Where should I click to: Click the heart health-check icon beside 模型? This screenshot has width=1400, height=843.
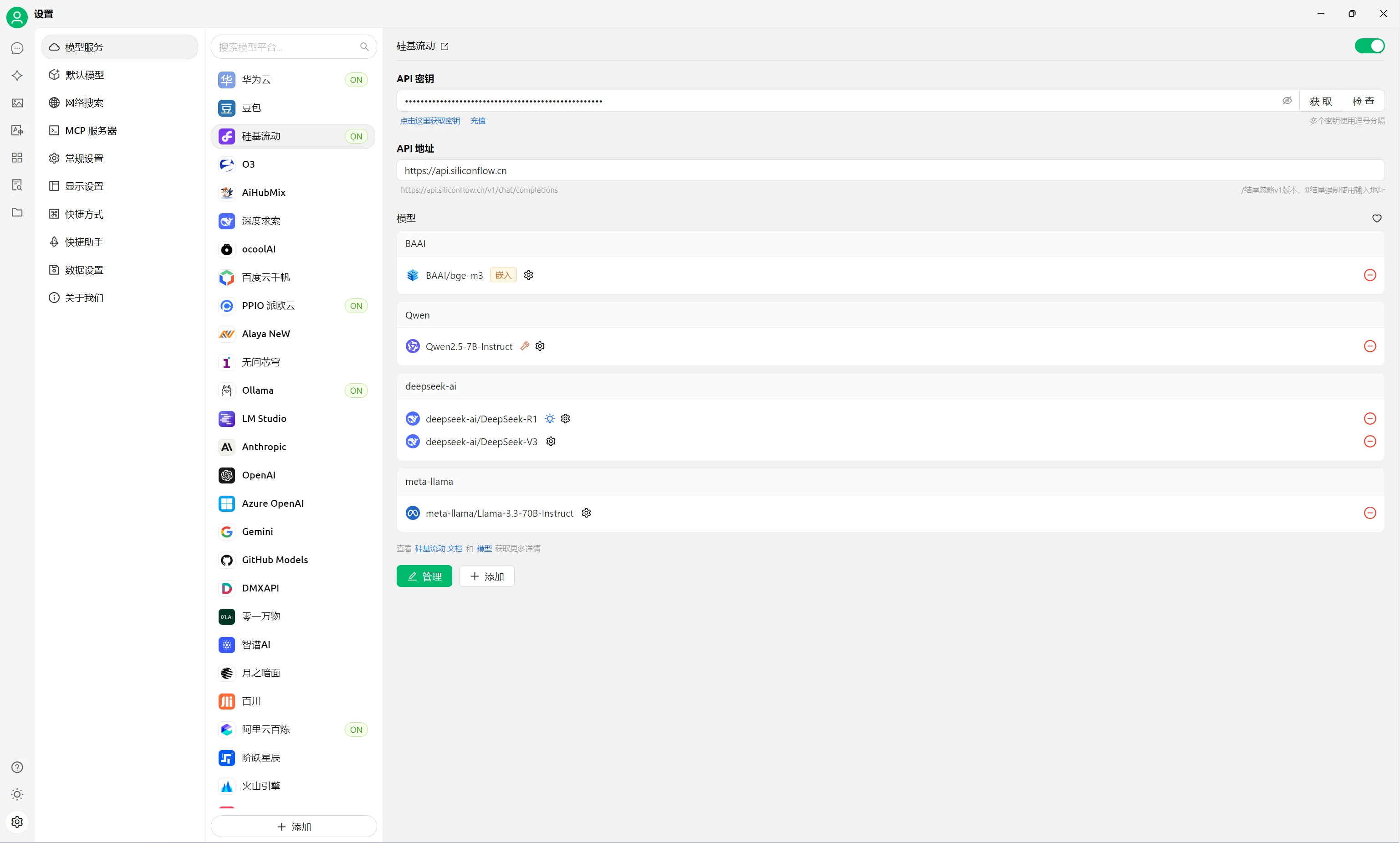(1377, 218)
